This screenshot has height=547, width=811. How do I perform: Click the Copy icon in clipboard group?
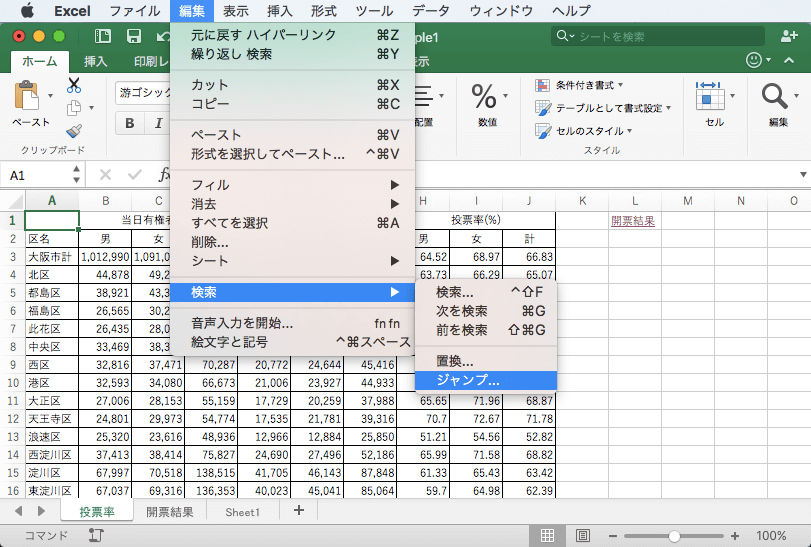[x=74, y=108]
